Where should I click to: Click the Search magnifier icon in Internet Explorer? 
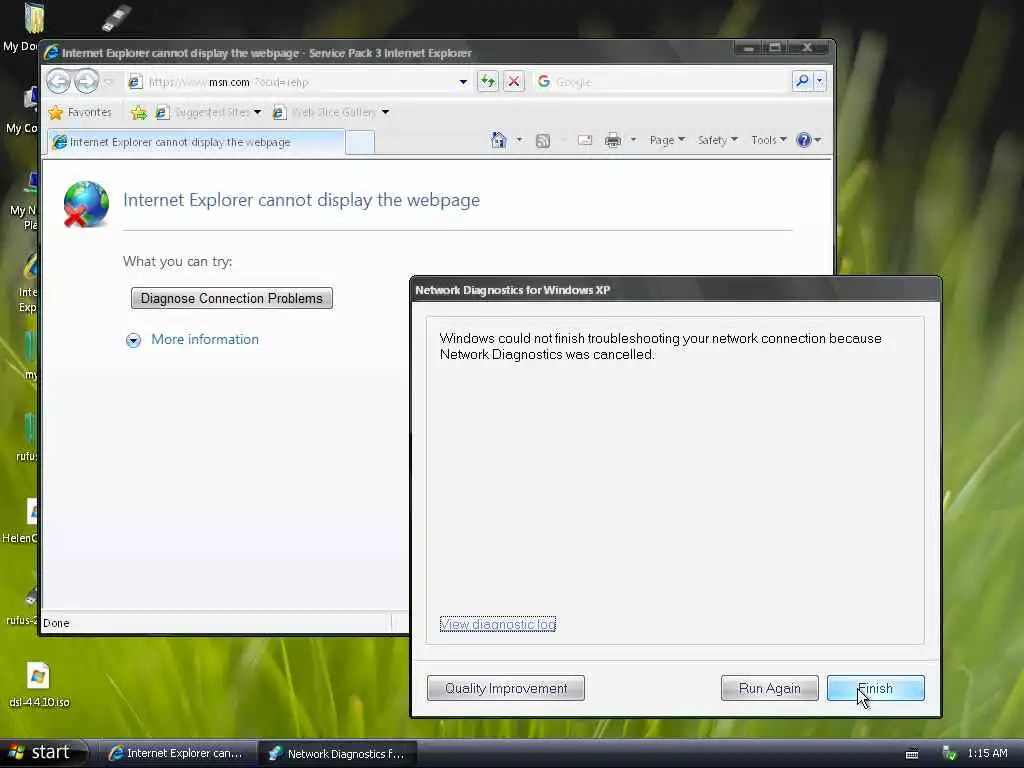click(802, 81)
